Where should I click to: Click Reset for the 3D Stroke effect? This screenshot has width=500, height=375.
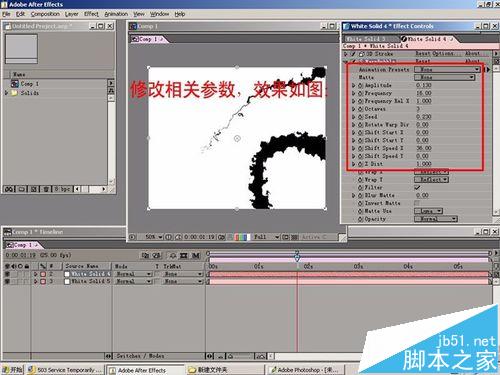[x=421, y=53]
